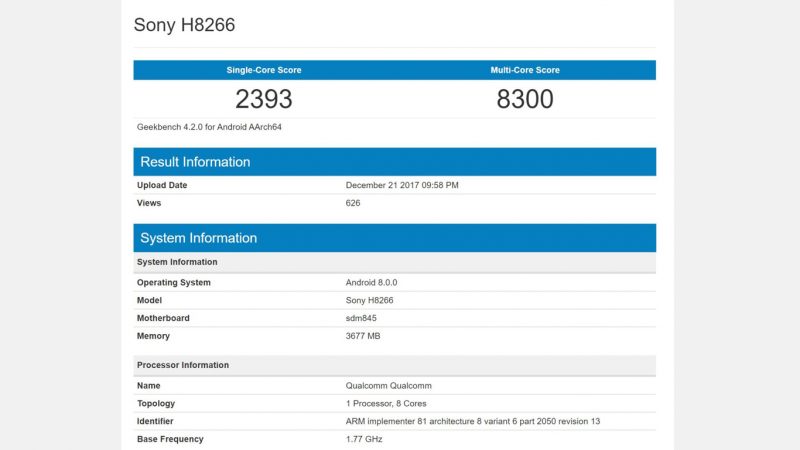Select the Operating System label
The image size is (800, 450).
[x=173, y=283]
